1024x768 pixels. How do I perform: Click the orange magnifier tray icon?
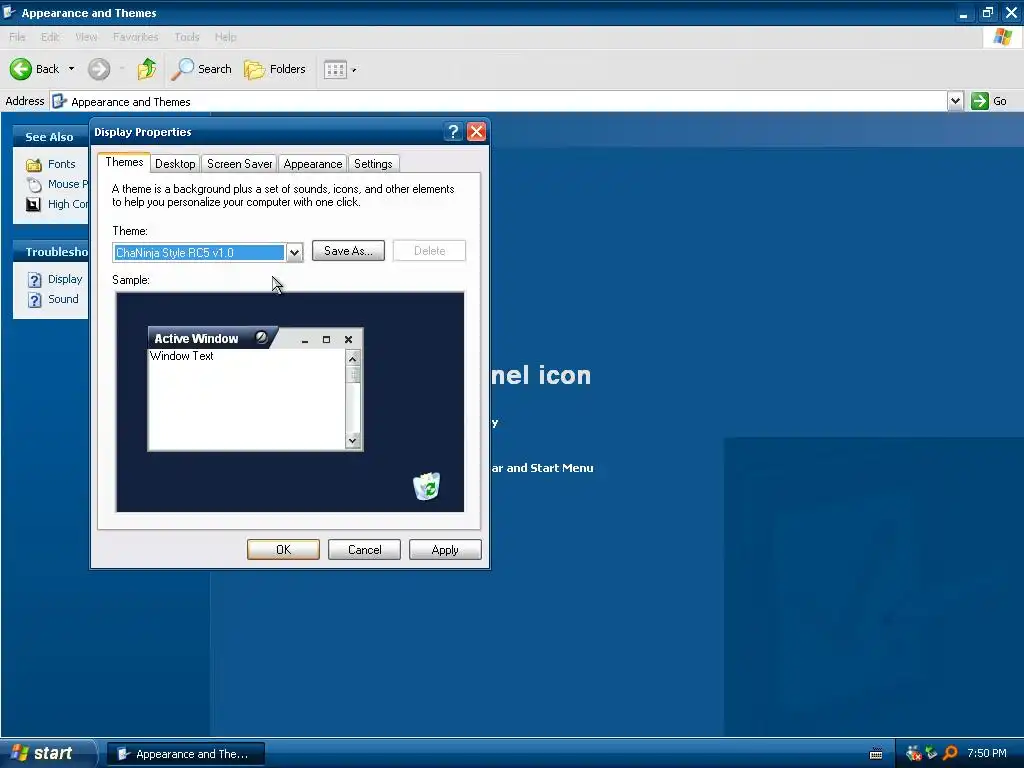point(951,754)
